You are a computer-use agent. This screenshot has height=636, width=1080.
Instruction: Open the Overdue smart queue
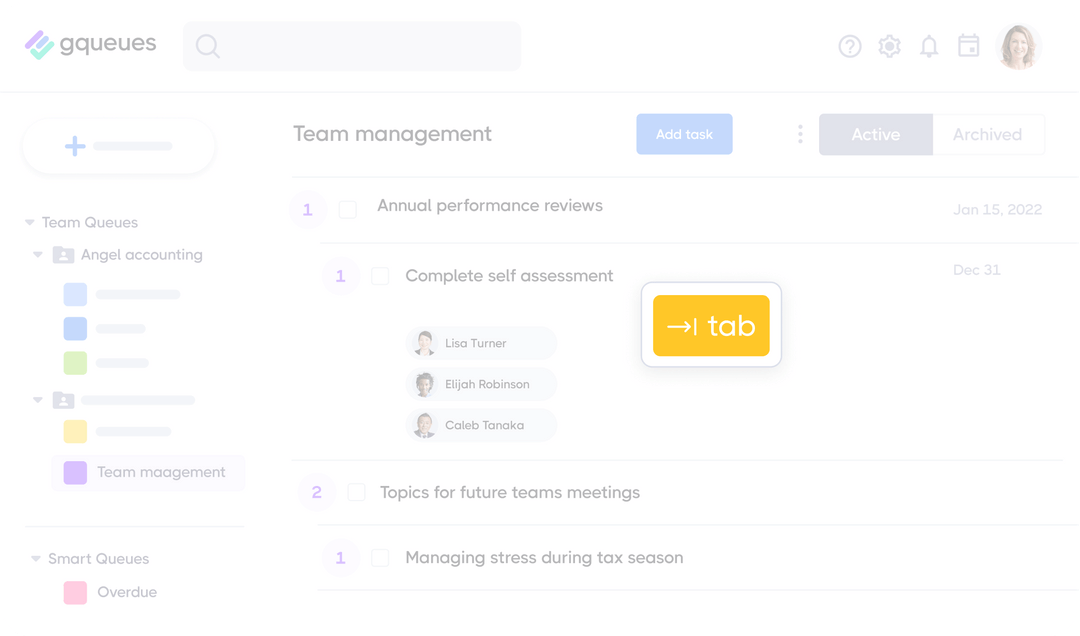click(129, 592)
